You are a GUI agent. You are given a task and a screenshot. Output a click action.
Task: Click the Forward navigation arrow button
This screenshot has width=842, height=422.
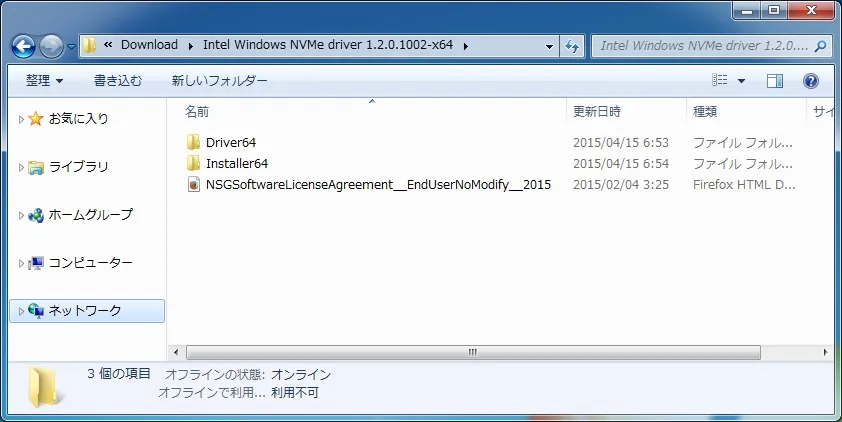(x=52, y=47)
